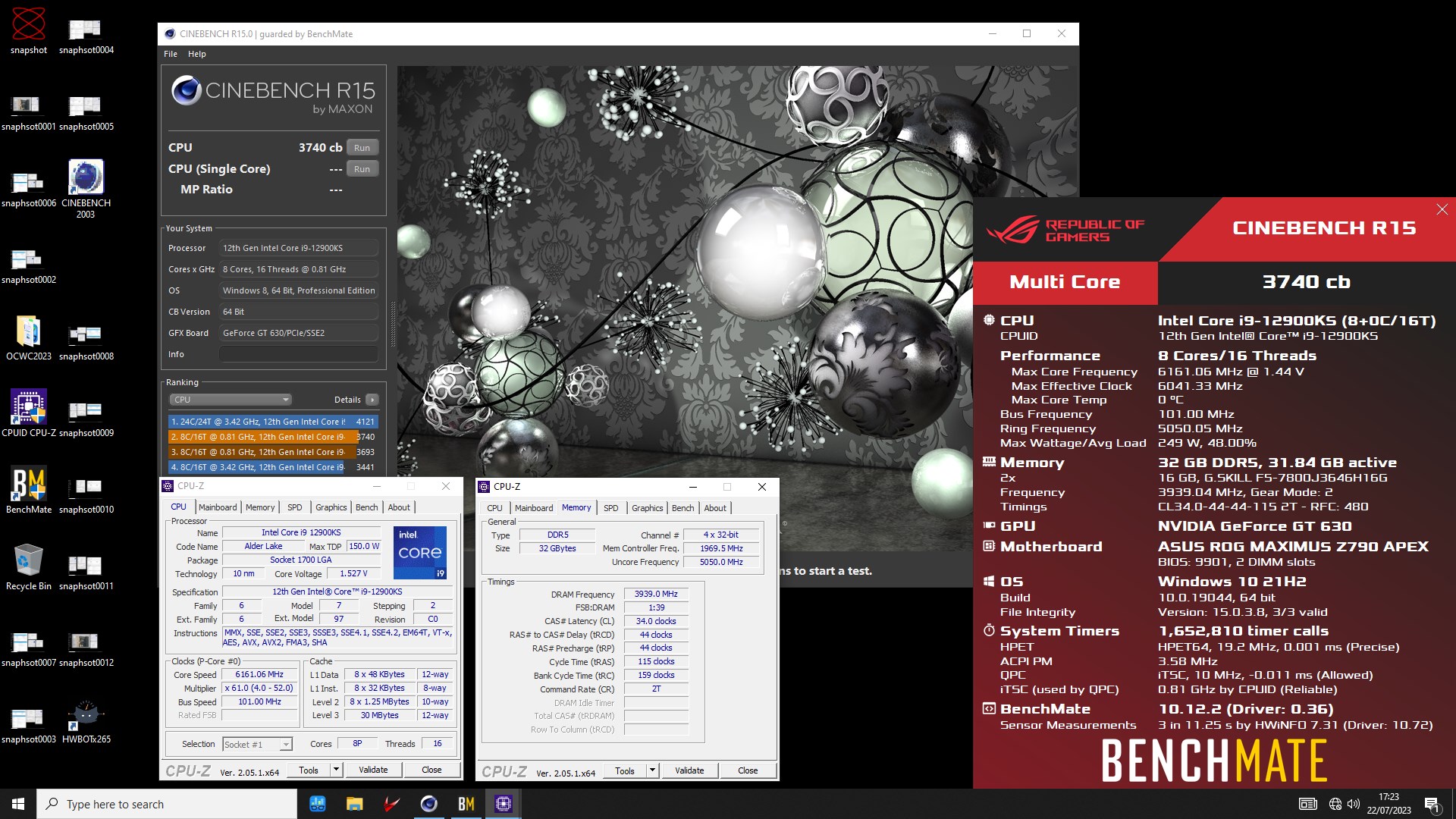
Task: Open HWBOTx265 desktop shortcut
Action: pyautogui.click(x=86, y=720)
